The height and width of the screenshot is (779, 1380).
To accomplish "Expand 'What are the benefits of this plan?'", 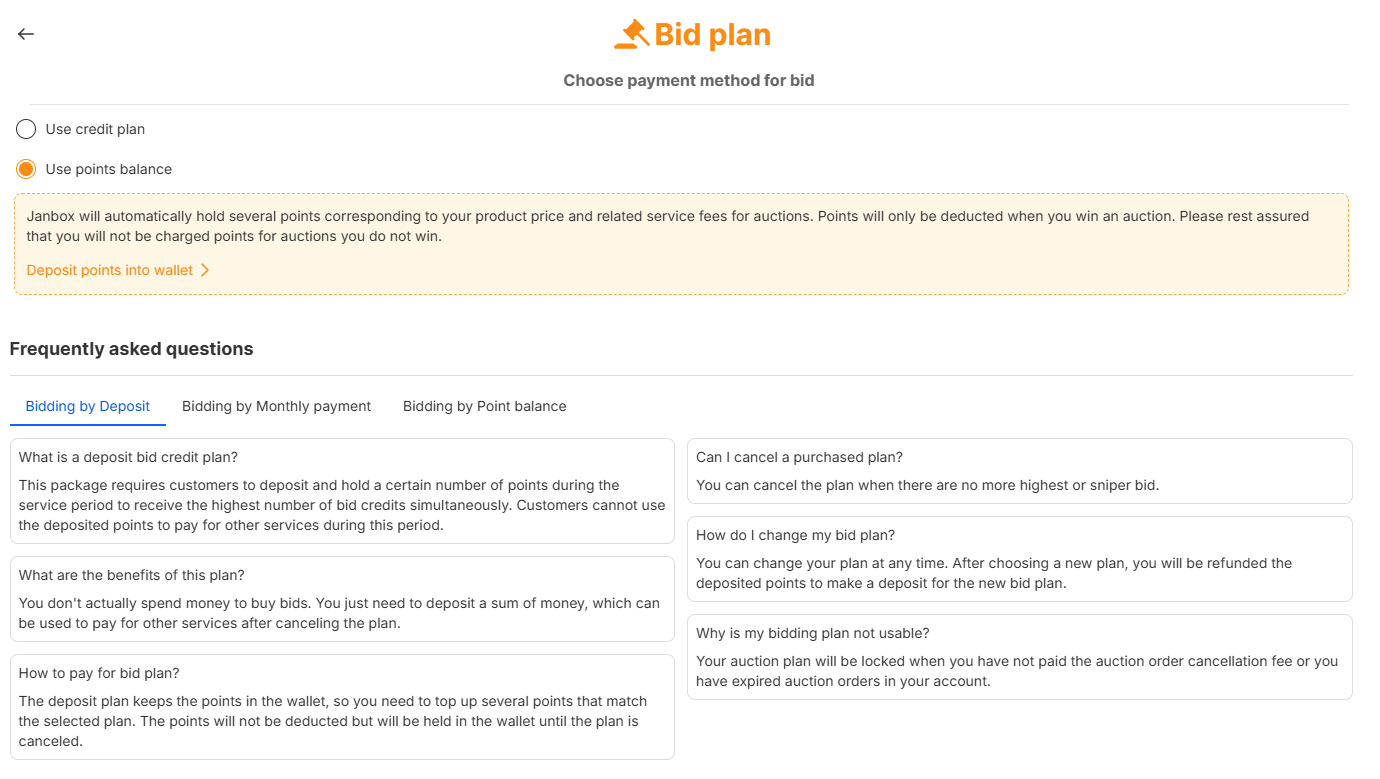I will click(x=132, y=575).
